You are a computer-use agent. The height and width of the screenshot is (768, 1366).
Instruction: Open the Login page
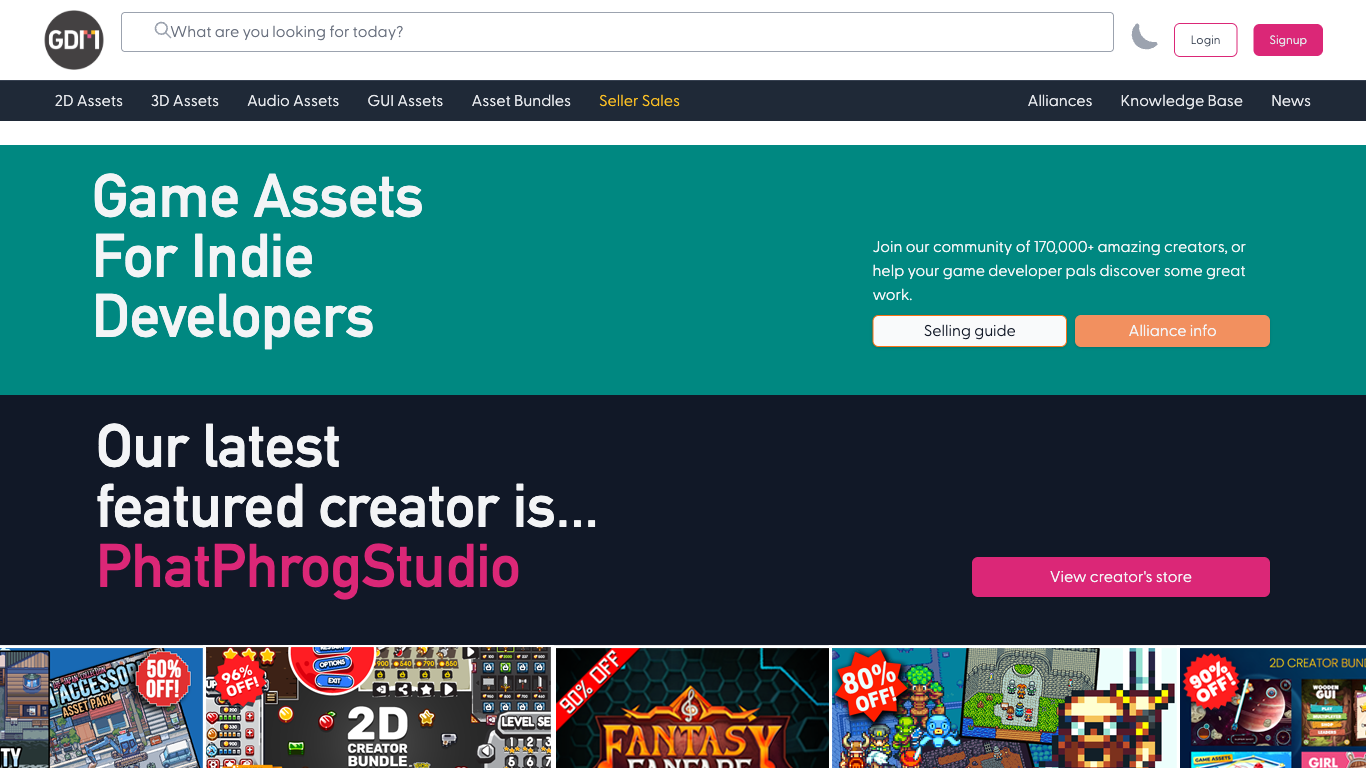coord(1205,40)
